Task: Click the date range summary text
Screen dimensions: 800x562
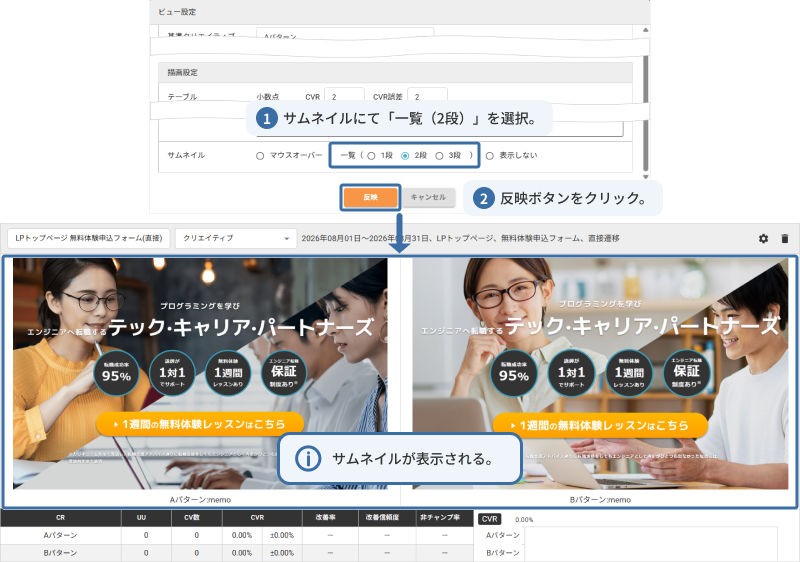Action: [460, 238]
